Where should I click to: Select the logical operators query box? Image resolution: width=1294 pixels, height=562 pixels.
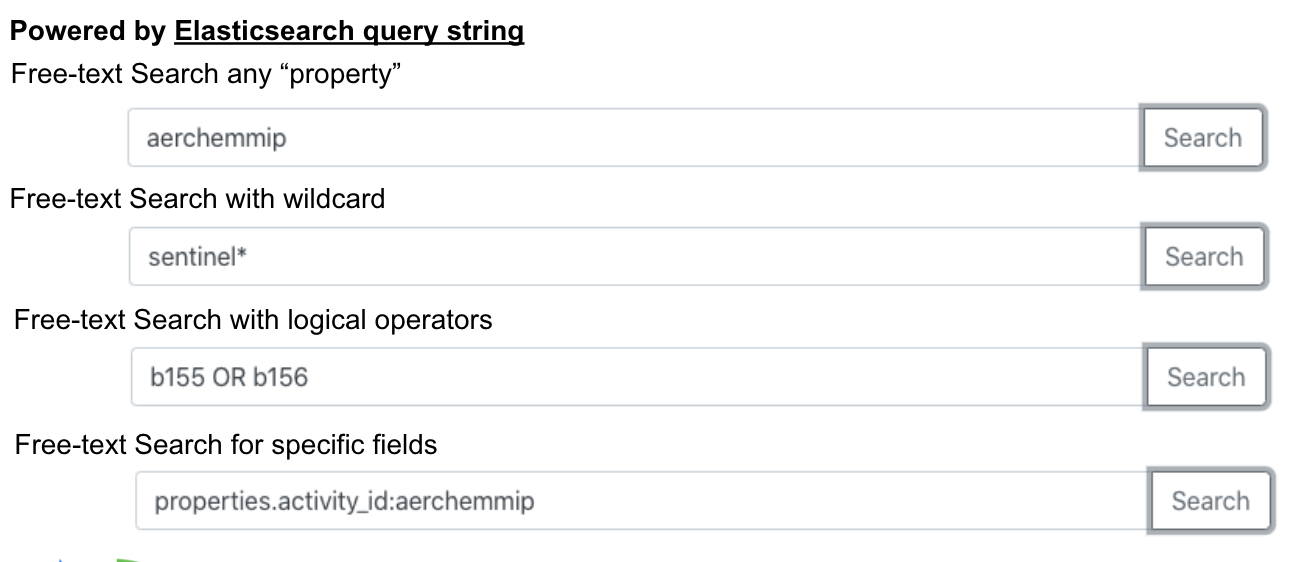tap(638, 377)
